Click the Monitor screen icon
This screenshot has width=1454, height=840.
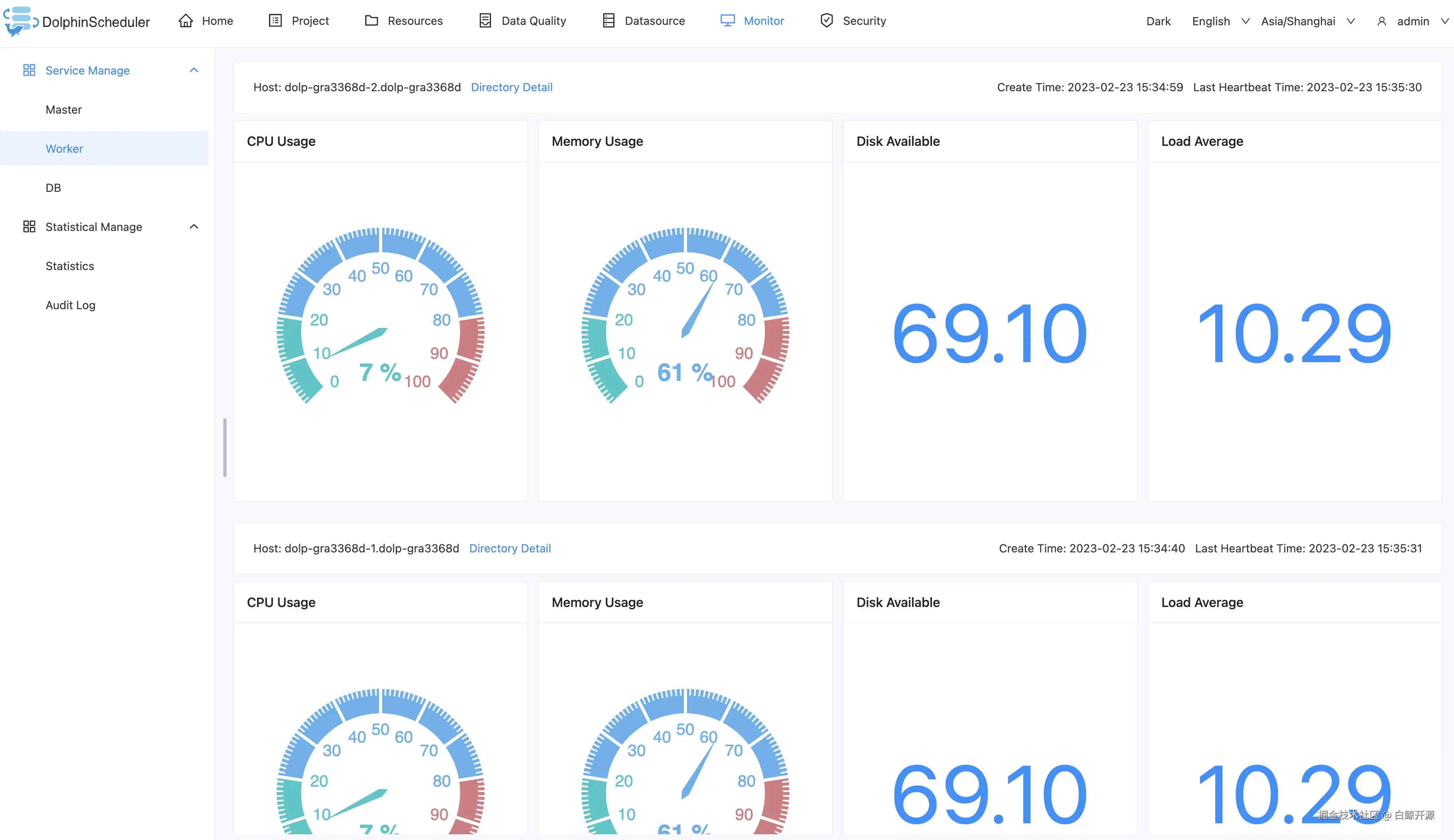point(727,21)
